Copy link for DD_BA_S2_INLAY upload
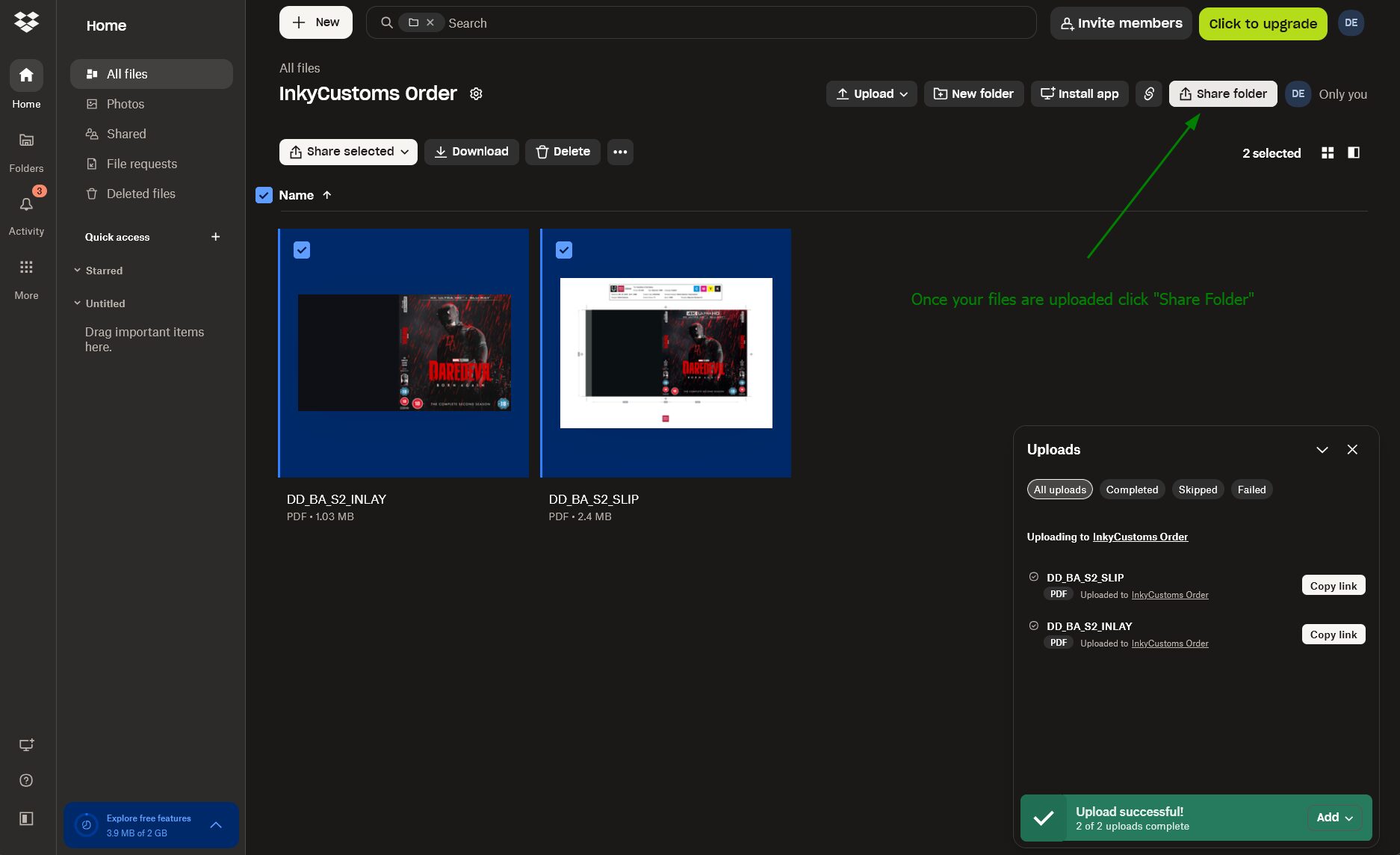1400x855 pixels. 1334,634
